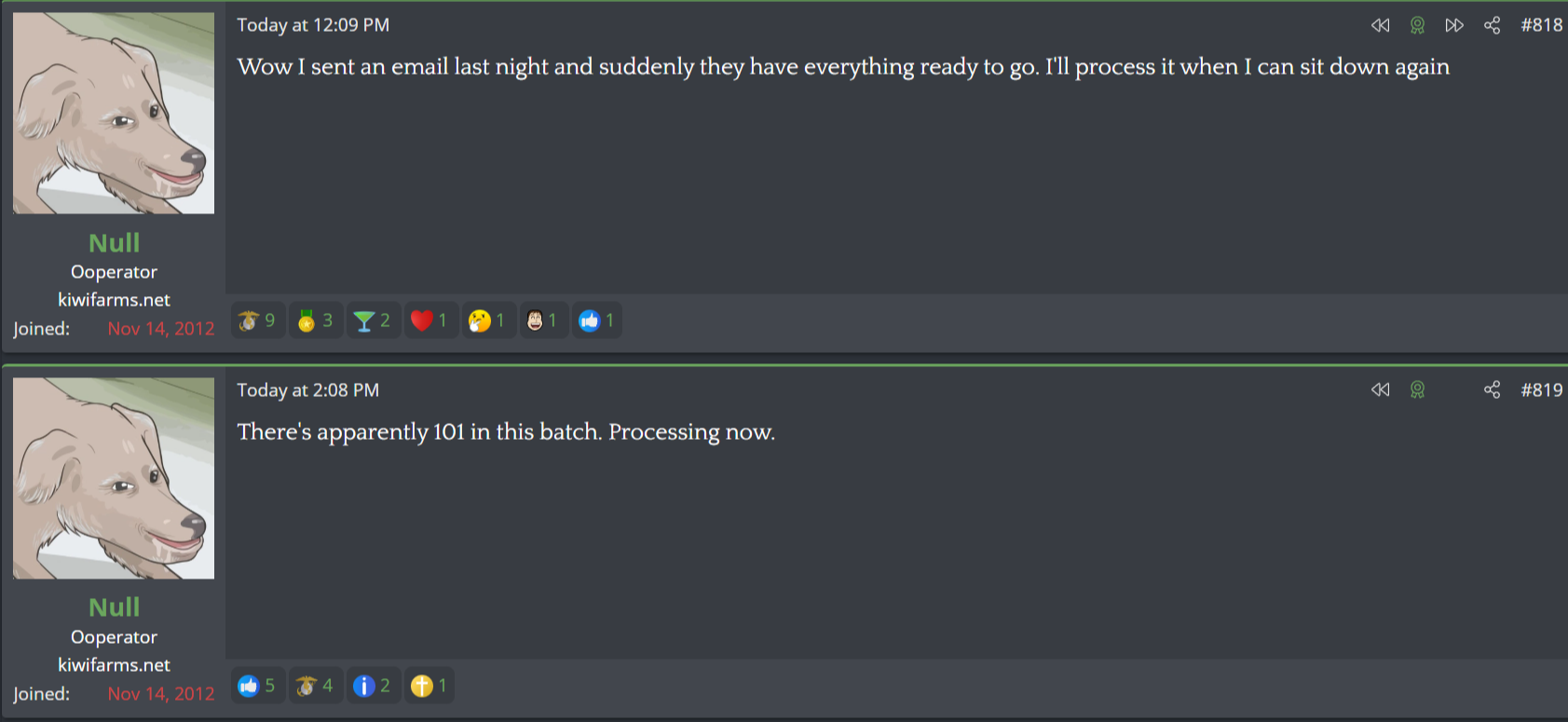The width and height of the screenshot is (1568, 722).
Task: Go to previous post arrow on #818
Action: pos(1381,25)
